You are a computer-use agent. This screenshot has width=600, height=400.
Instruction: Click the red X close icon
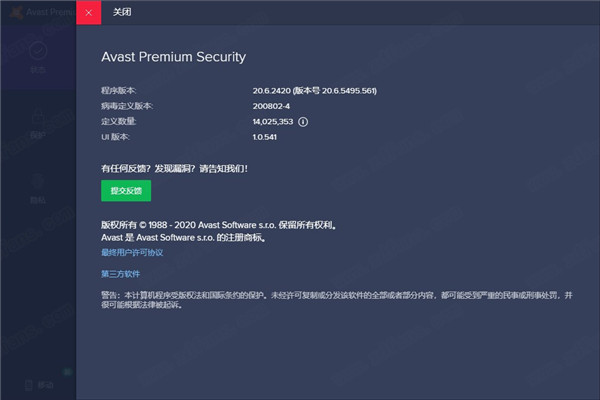tap(89, 13)
